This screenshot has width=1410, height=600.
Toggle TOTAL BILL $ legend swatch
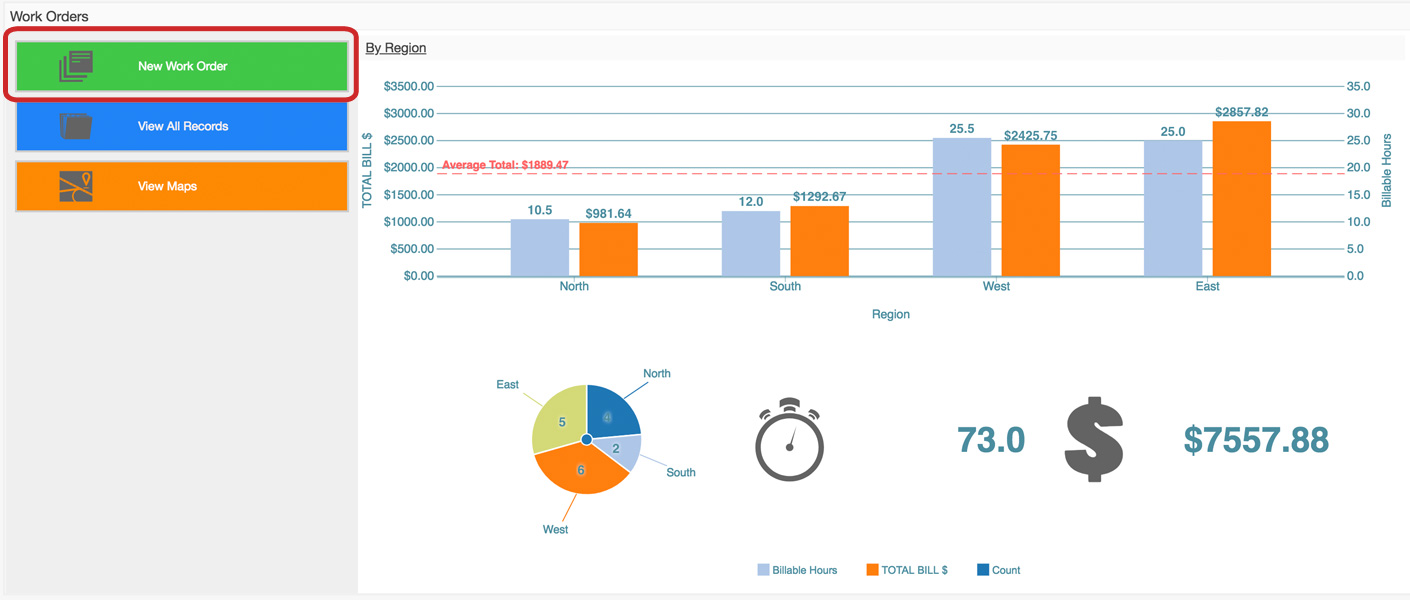pos(872,570)
